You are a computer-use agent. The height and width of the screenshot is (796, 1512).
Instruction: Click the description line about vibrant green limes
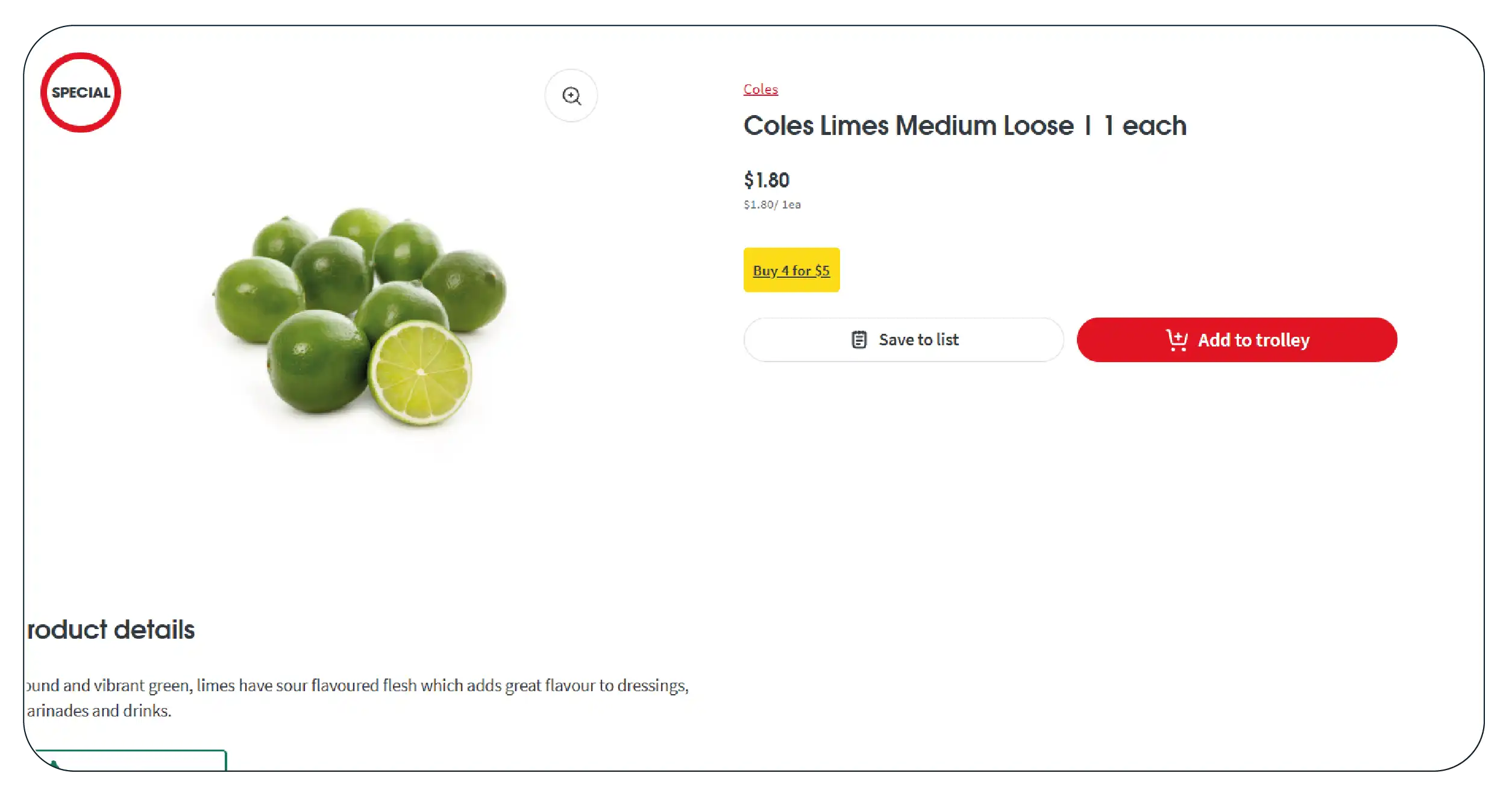(357, 686)
